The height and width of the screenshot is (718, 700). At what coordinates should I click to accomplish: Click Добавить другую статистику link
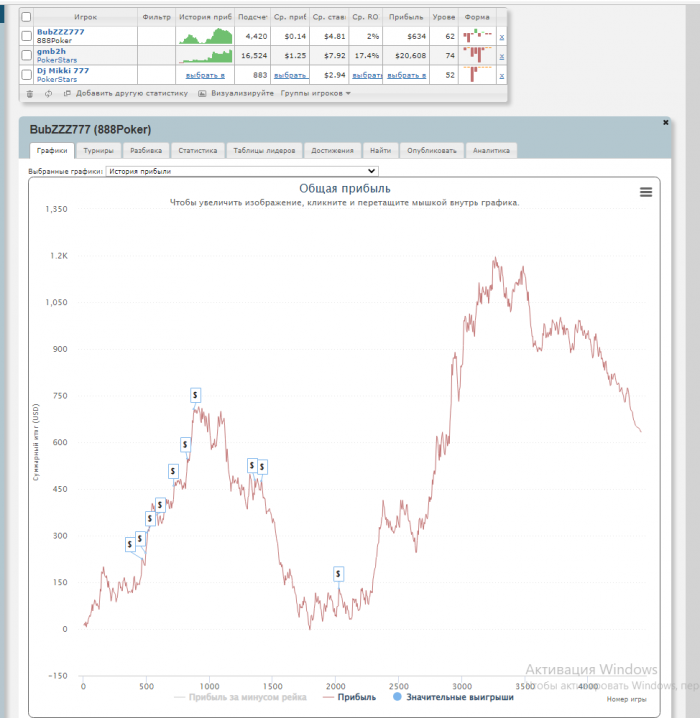pos(132,93)
